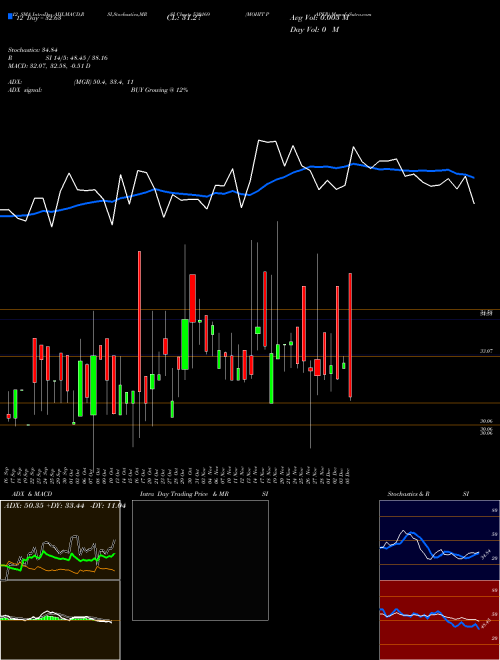Screen dimensions: 500x660
Task: Click the '12 Day = 32.63' SMA legend text
Action: [x=38, y=18]
